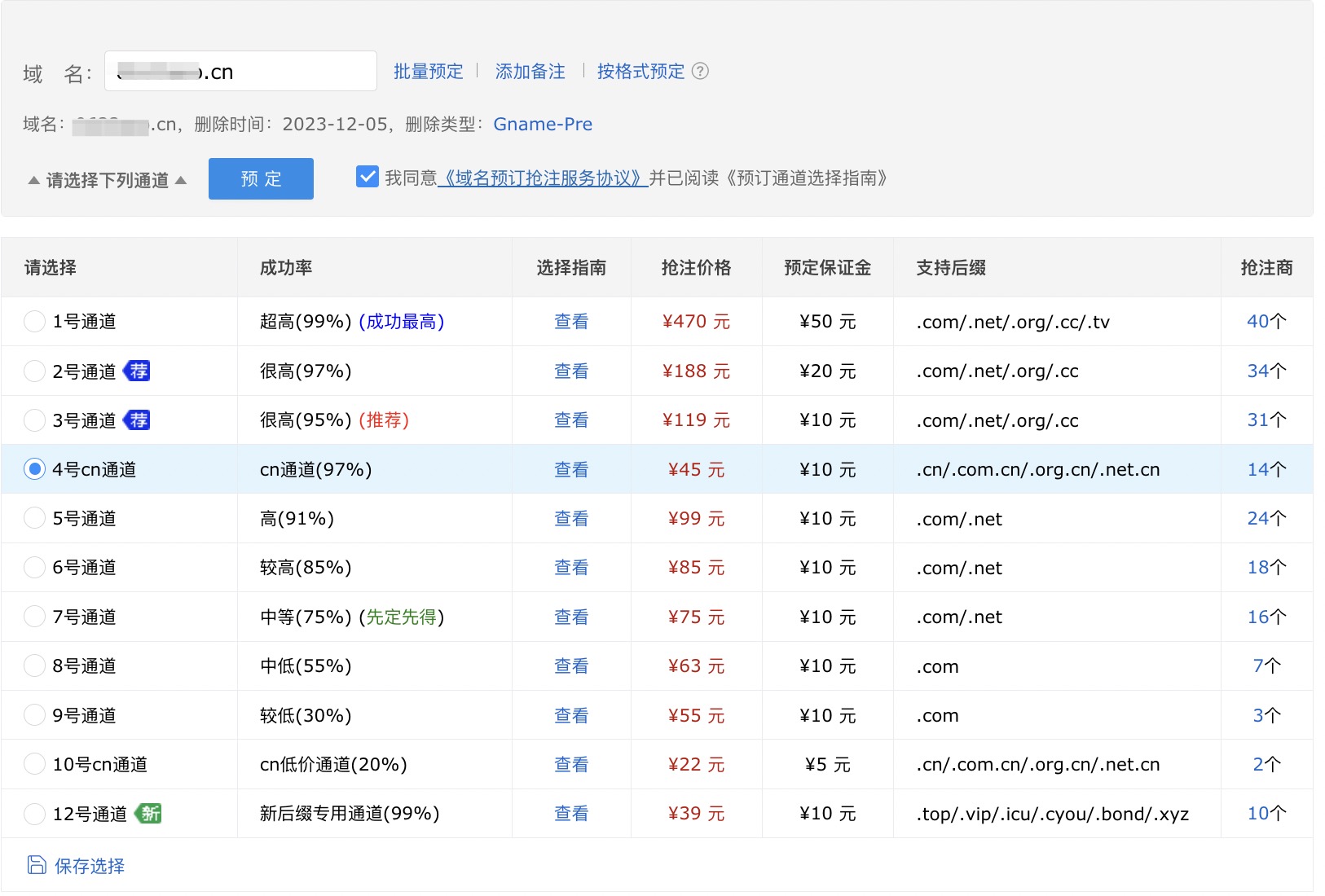
Task: Click the 14个 registrar count link
Action: coord(1266,469)
